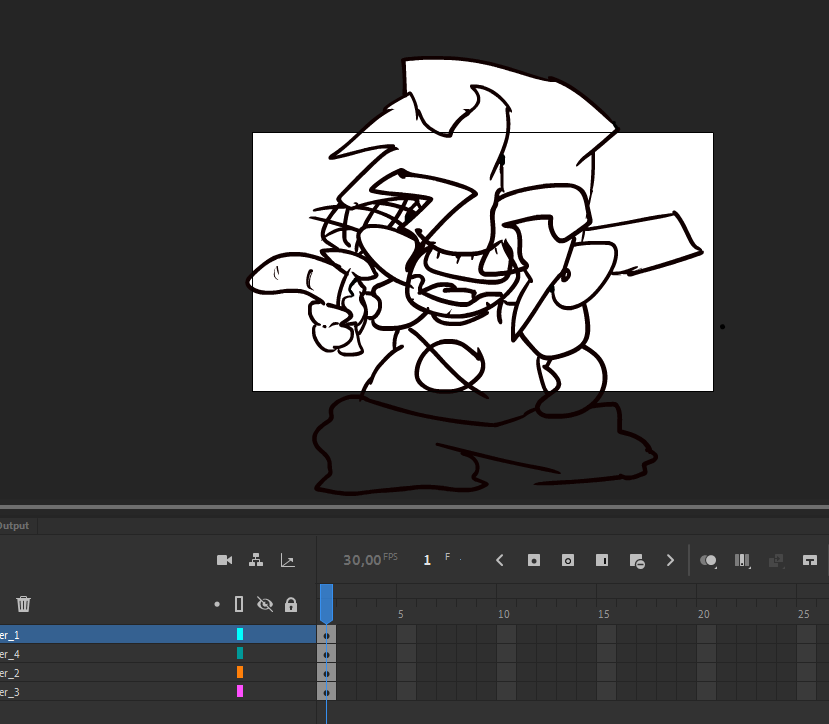Viewport: 829px width, 724px height.
Task: Lock all layers with the padlock icon
Action: (291, 604)
